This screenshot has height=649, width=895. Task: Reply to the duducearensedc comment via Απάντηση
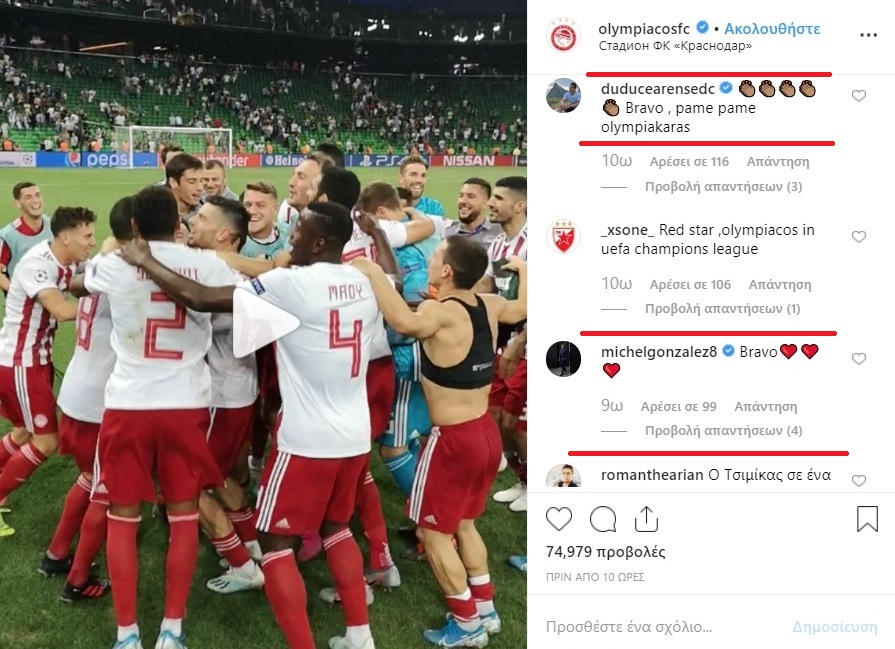[778, 162]
